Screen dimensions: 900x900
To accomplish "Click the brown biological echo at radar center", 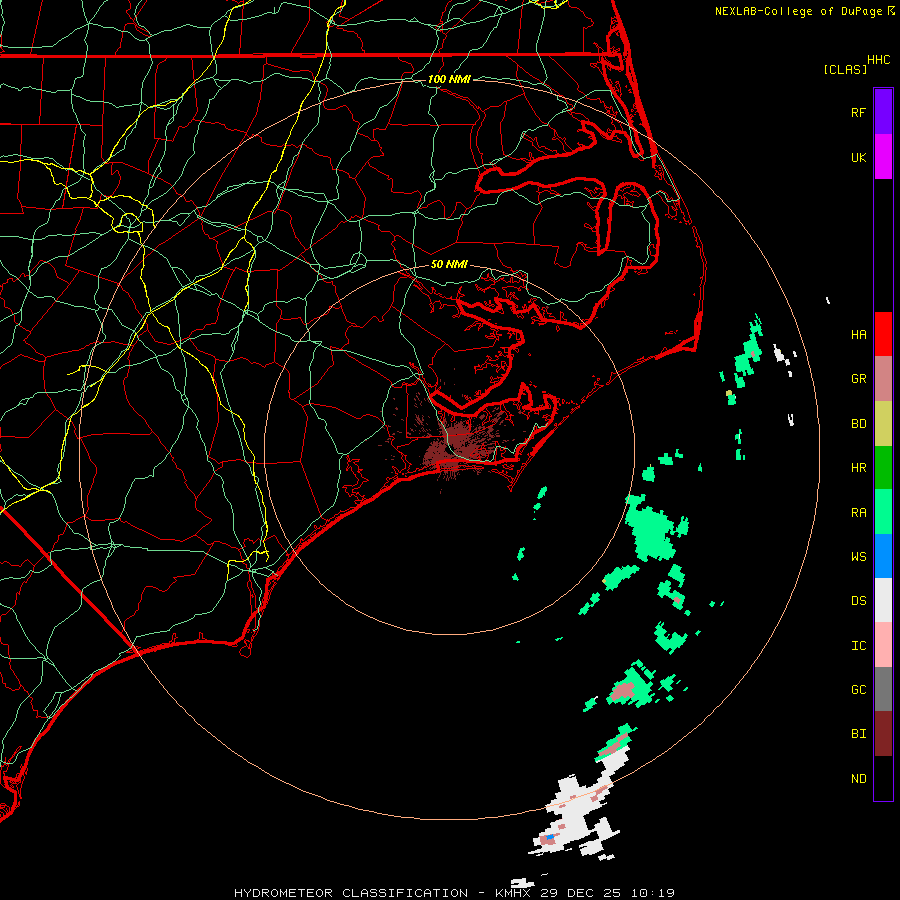I will (x=457, y=445).
